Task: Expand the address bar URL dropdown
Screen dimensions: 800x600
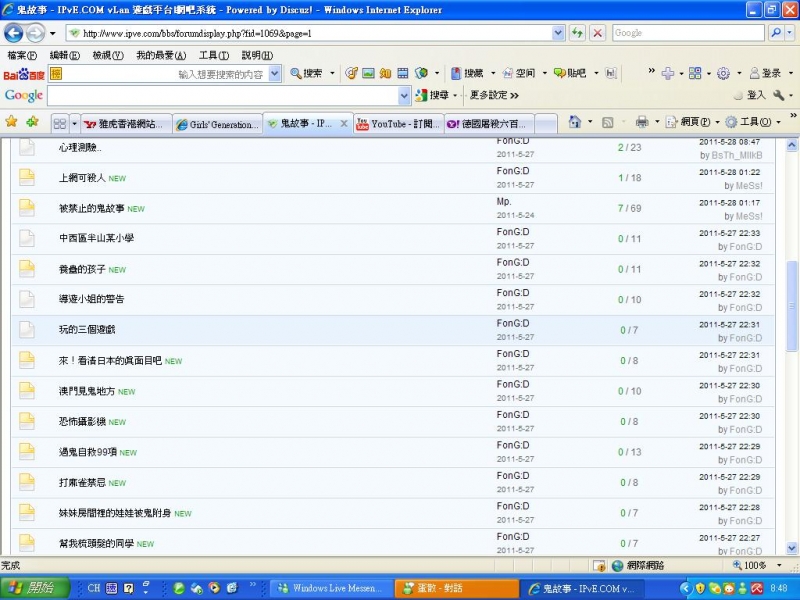Action: click(x=558, y=33)
